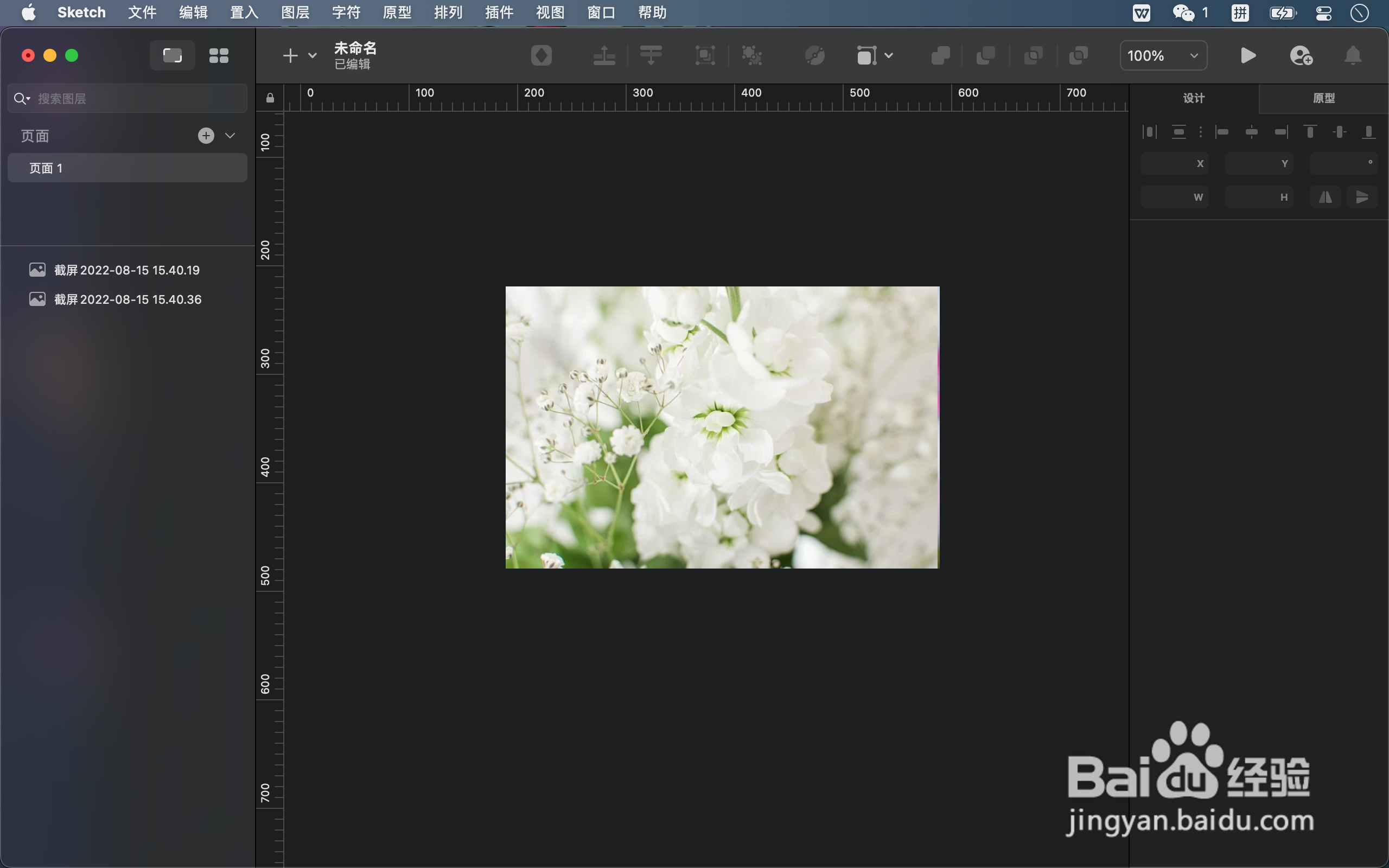The width and height of the screenshot is (1389, 868).
Task: Switch to the canvas view toggle
Action: [172, 56]
